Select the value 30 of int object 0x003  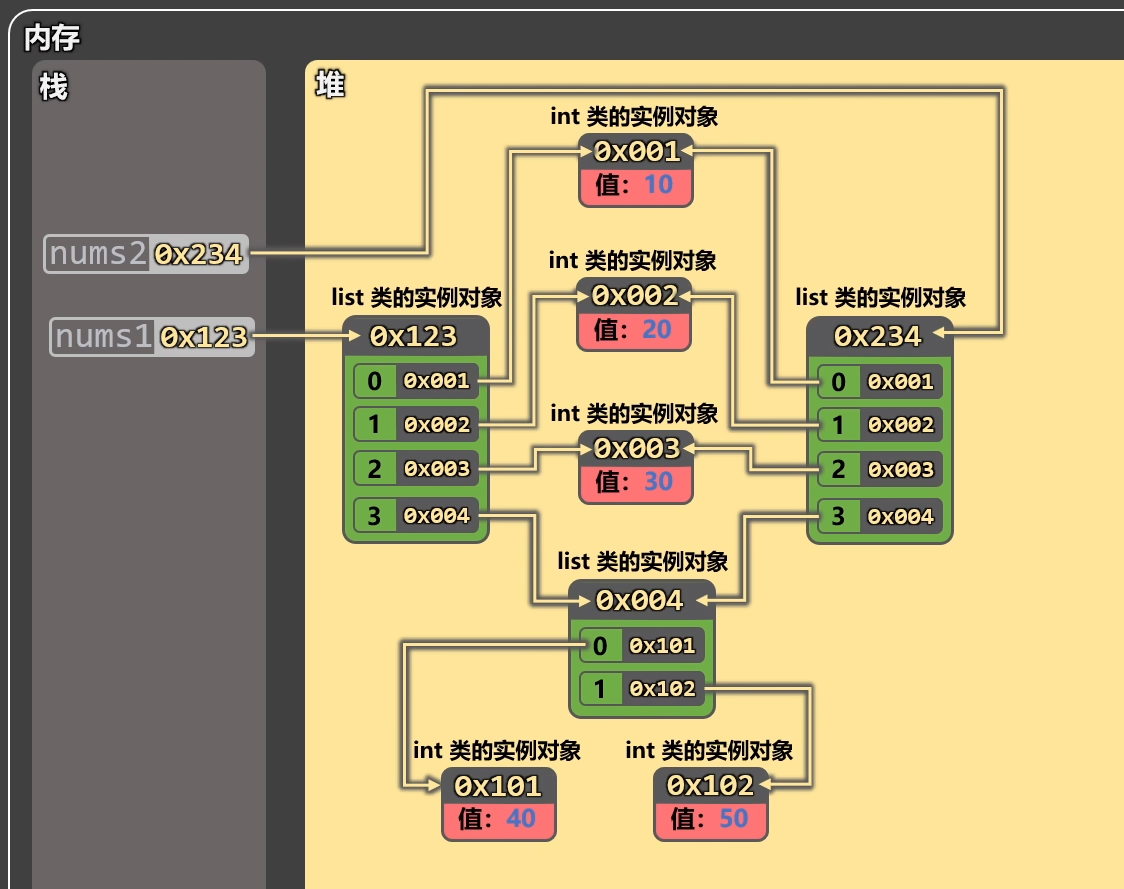click(x=659, y=481)
